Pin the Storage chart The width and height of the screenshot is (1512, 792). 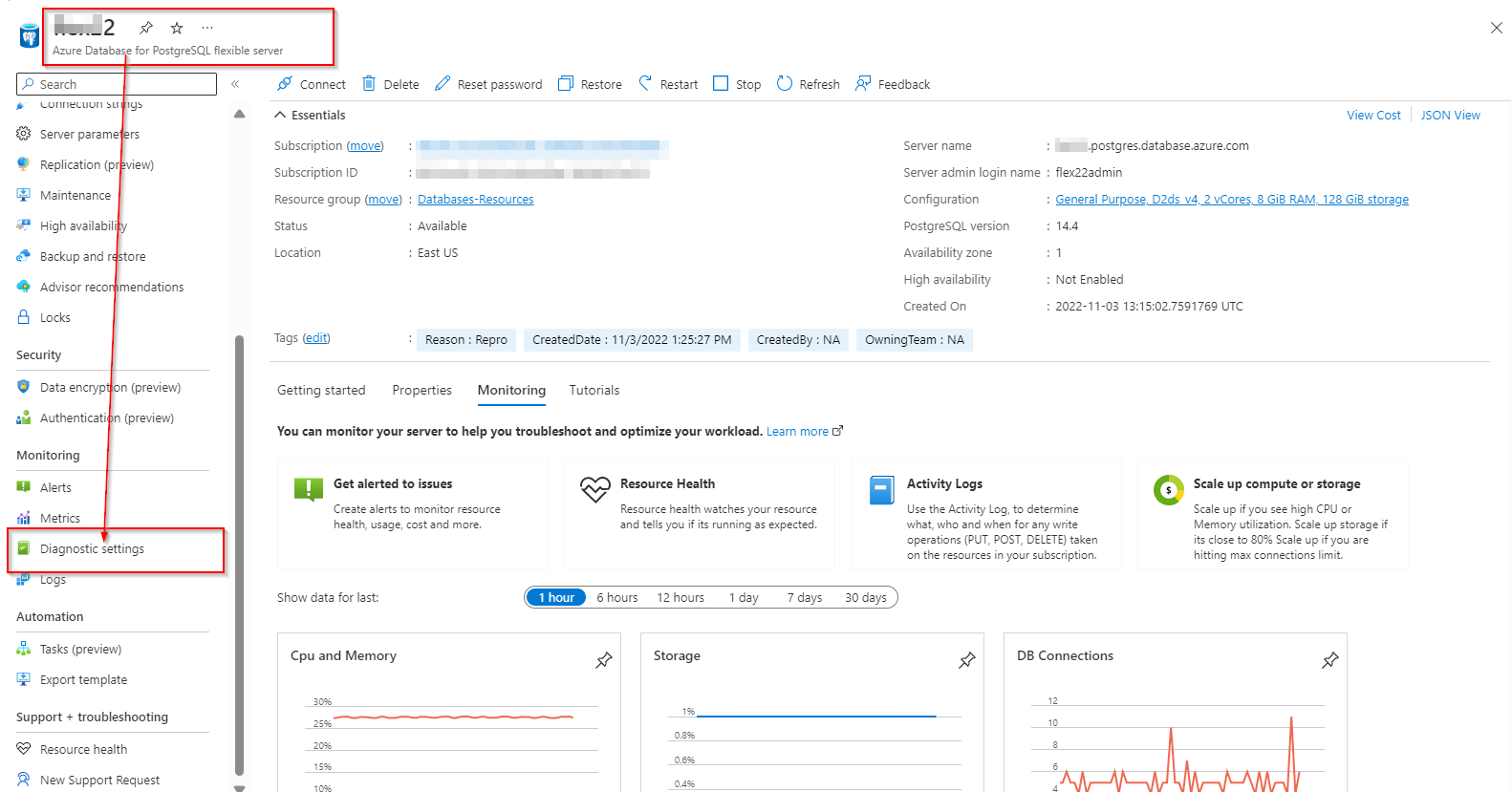967,660
